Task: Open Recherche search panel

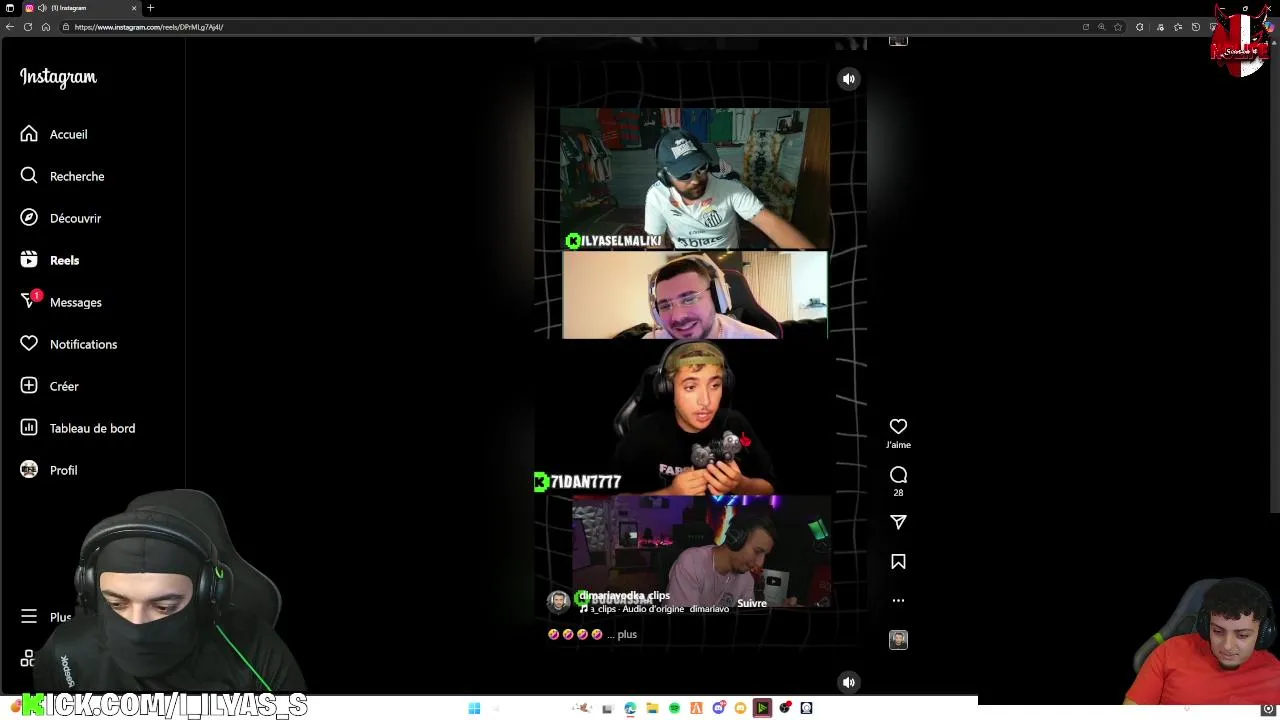Action: pyautogui.click(x=62, y=176)
